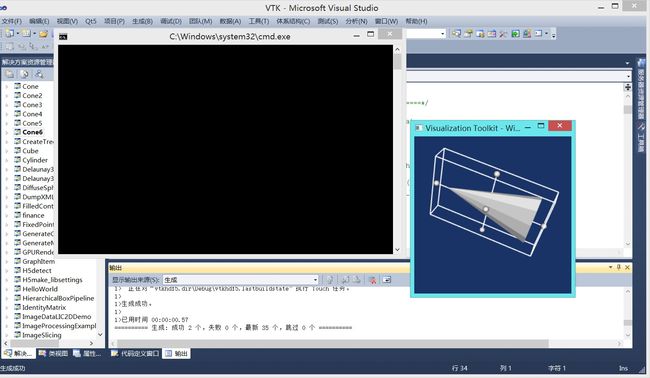The image size is (650, 378).
Task: Click the first Solution Explorer toolbar icon
Action: pyautogui.click(x=10, y=74)
